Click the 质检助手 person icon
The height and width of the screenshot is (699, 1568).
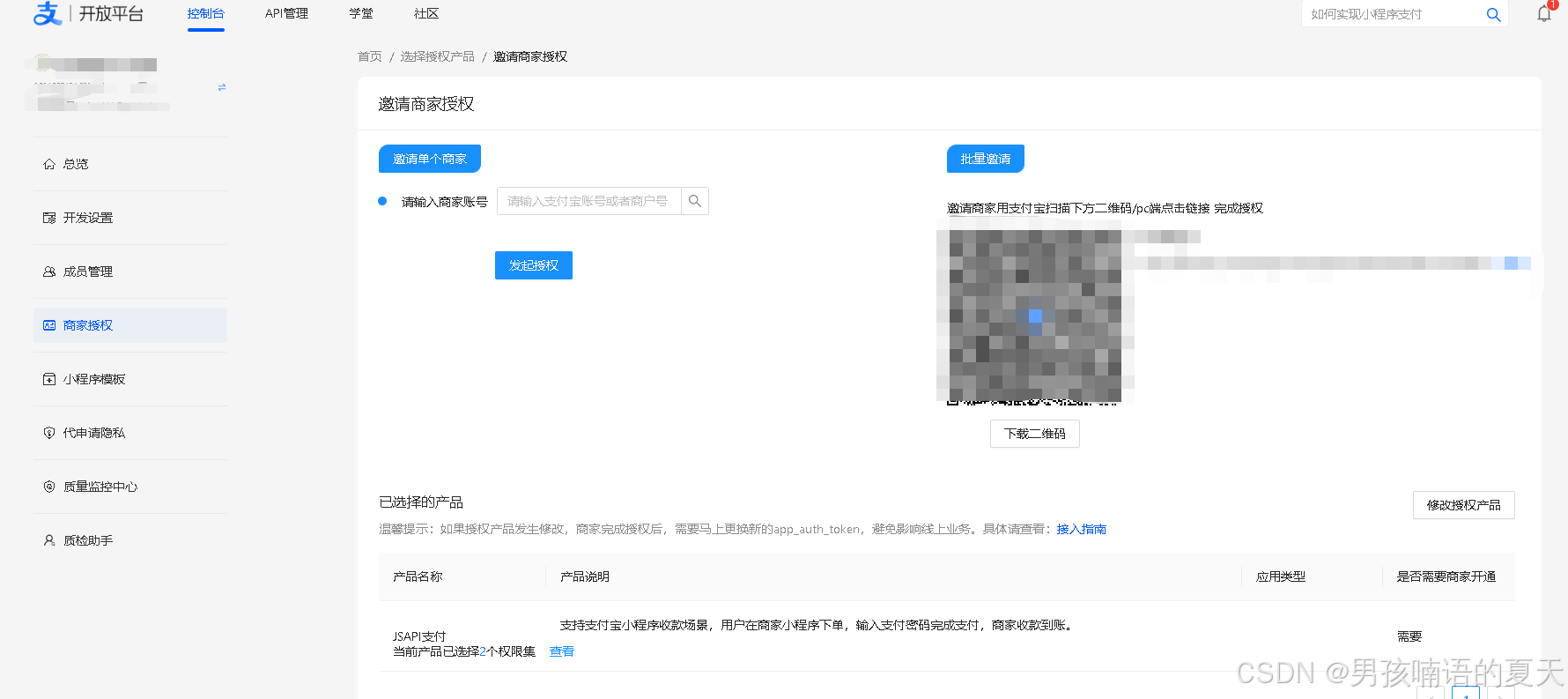click(x=49, y=540)
